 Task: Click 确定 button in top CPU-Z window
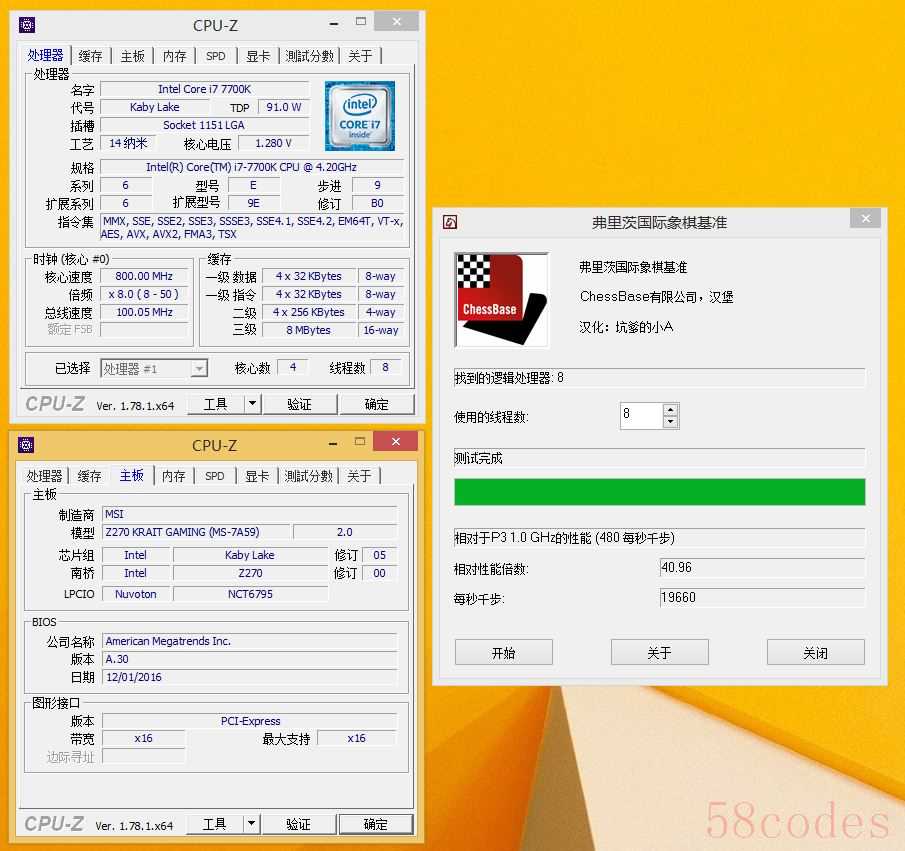376,404
